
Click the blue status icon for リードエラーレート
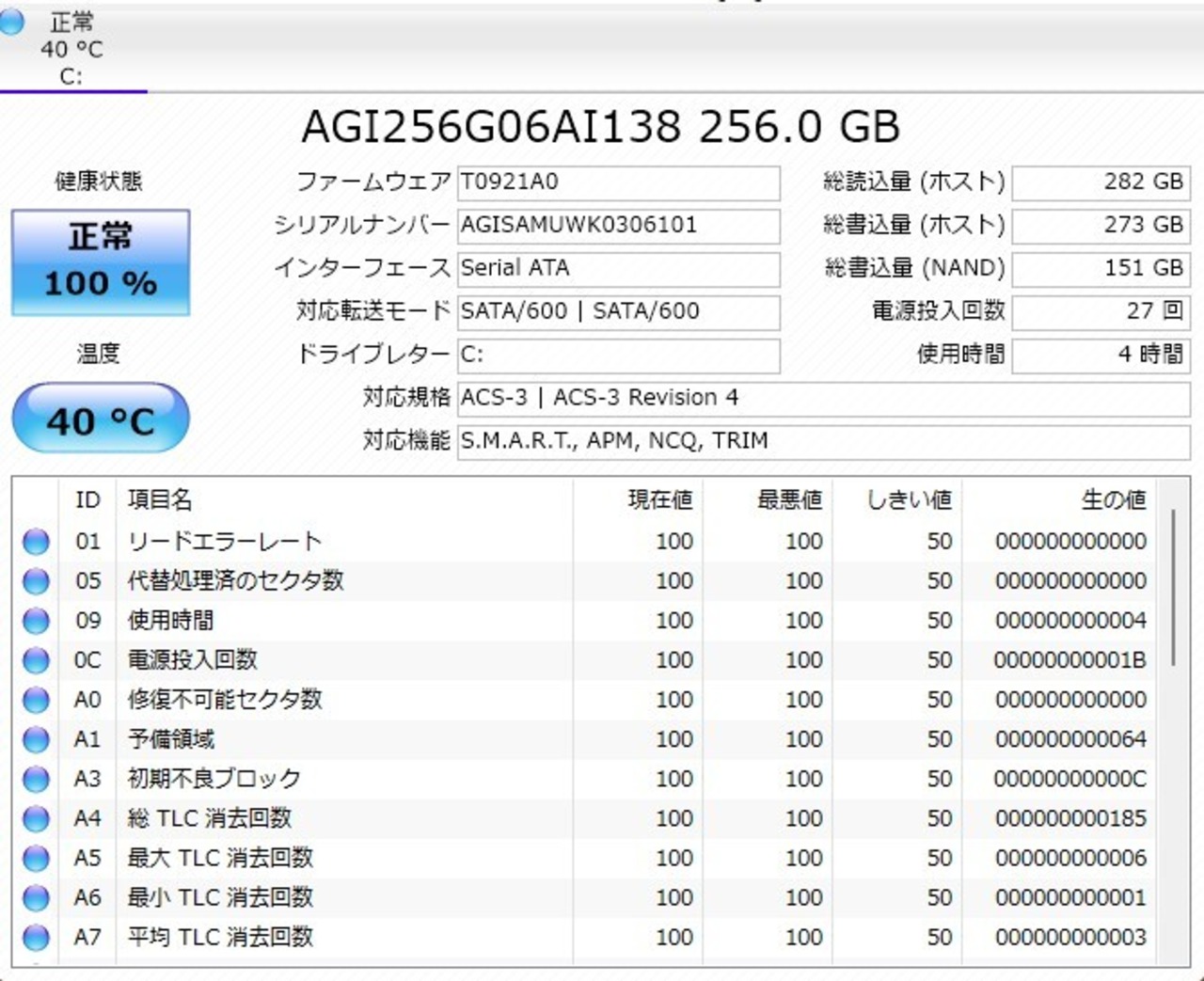coord(36,542)
